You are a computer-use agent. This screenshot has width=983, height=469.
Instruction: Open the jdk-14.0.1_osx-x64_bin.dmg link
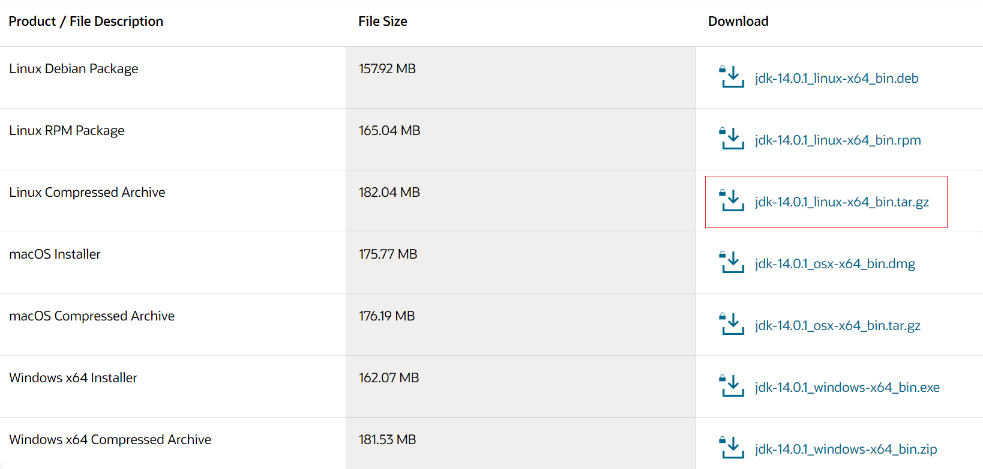[835, 264]
